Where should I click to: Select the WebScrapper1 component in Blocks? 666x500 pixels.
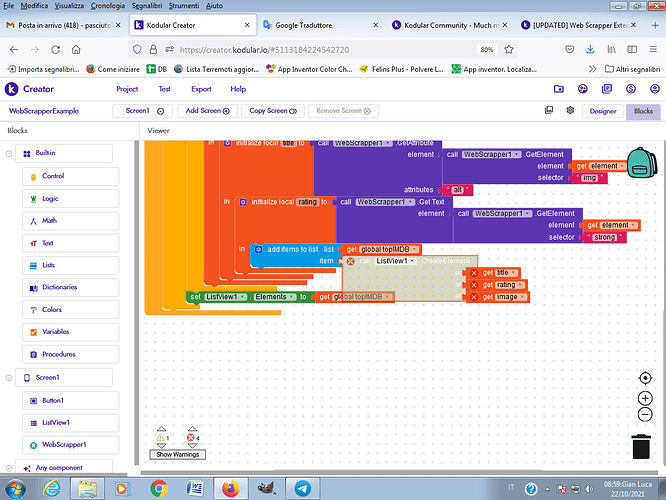click(64, 444)
